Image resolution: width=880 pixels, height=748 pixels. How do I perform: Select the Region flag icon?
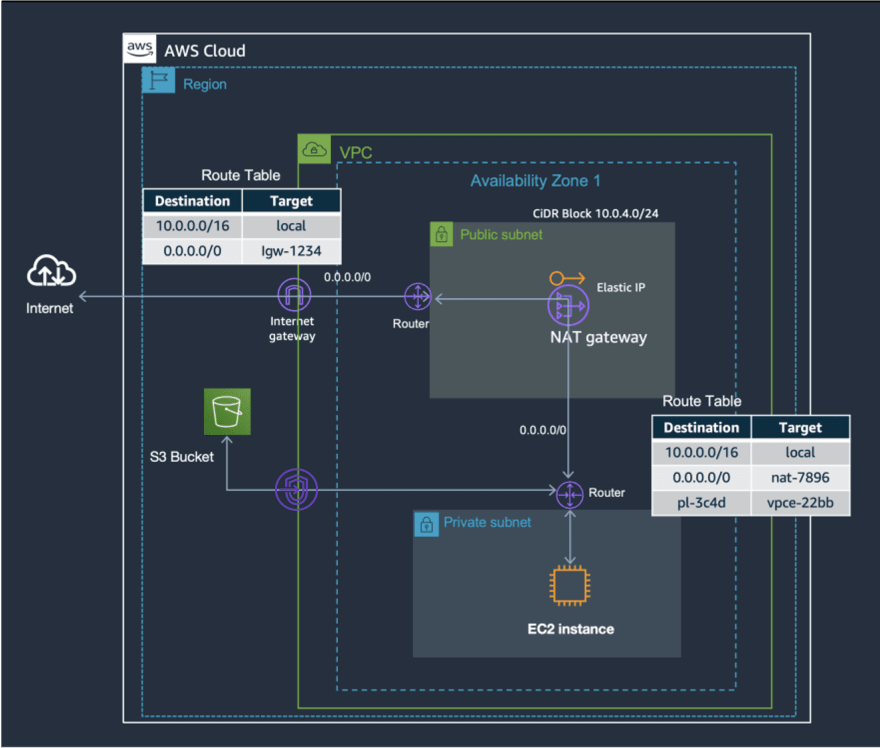[x=158, y=80]
